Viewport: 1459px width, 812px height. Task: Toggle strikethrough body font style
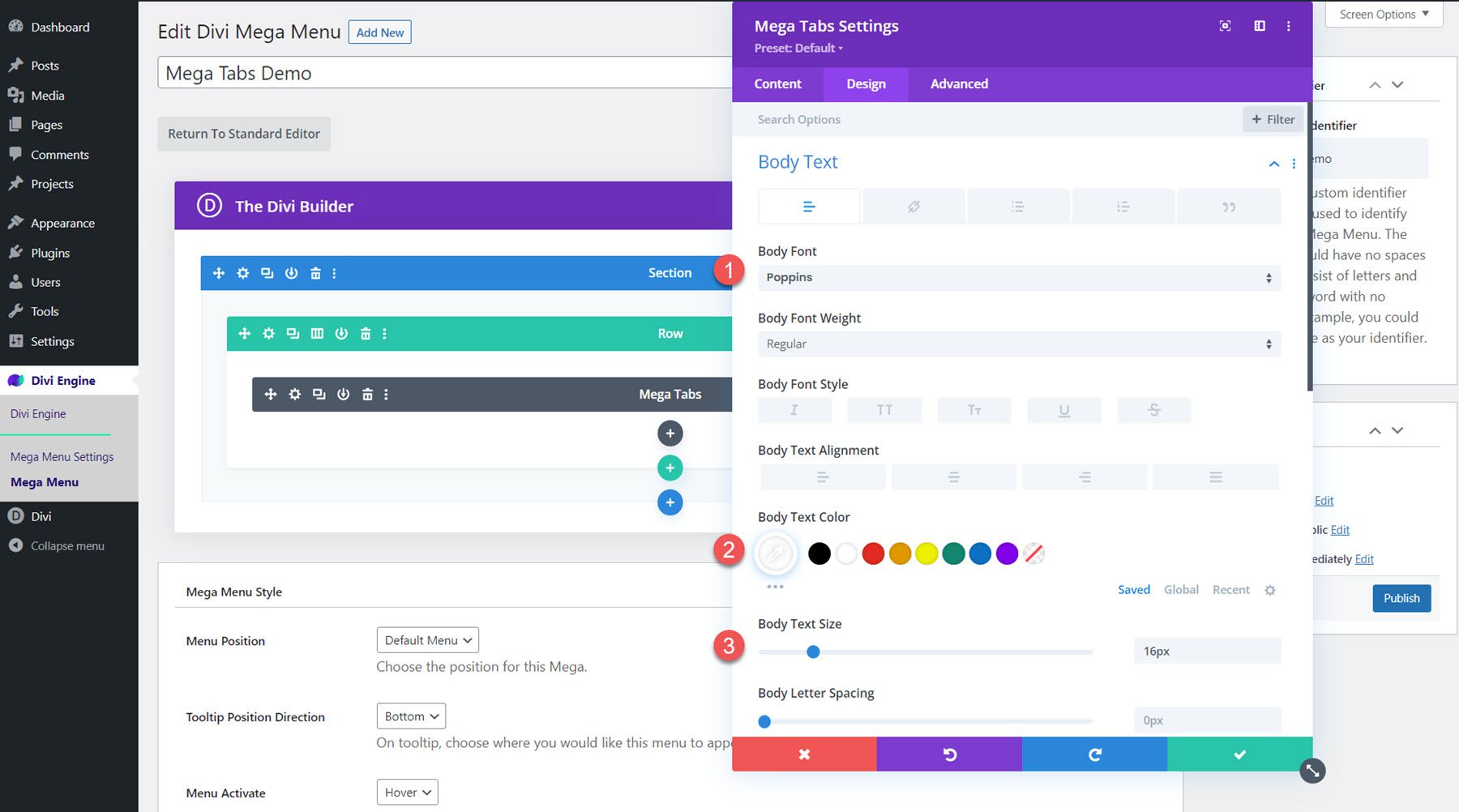1154,410
